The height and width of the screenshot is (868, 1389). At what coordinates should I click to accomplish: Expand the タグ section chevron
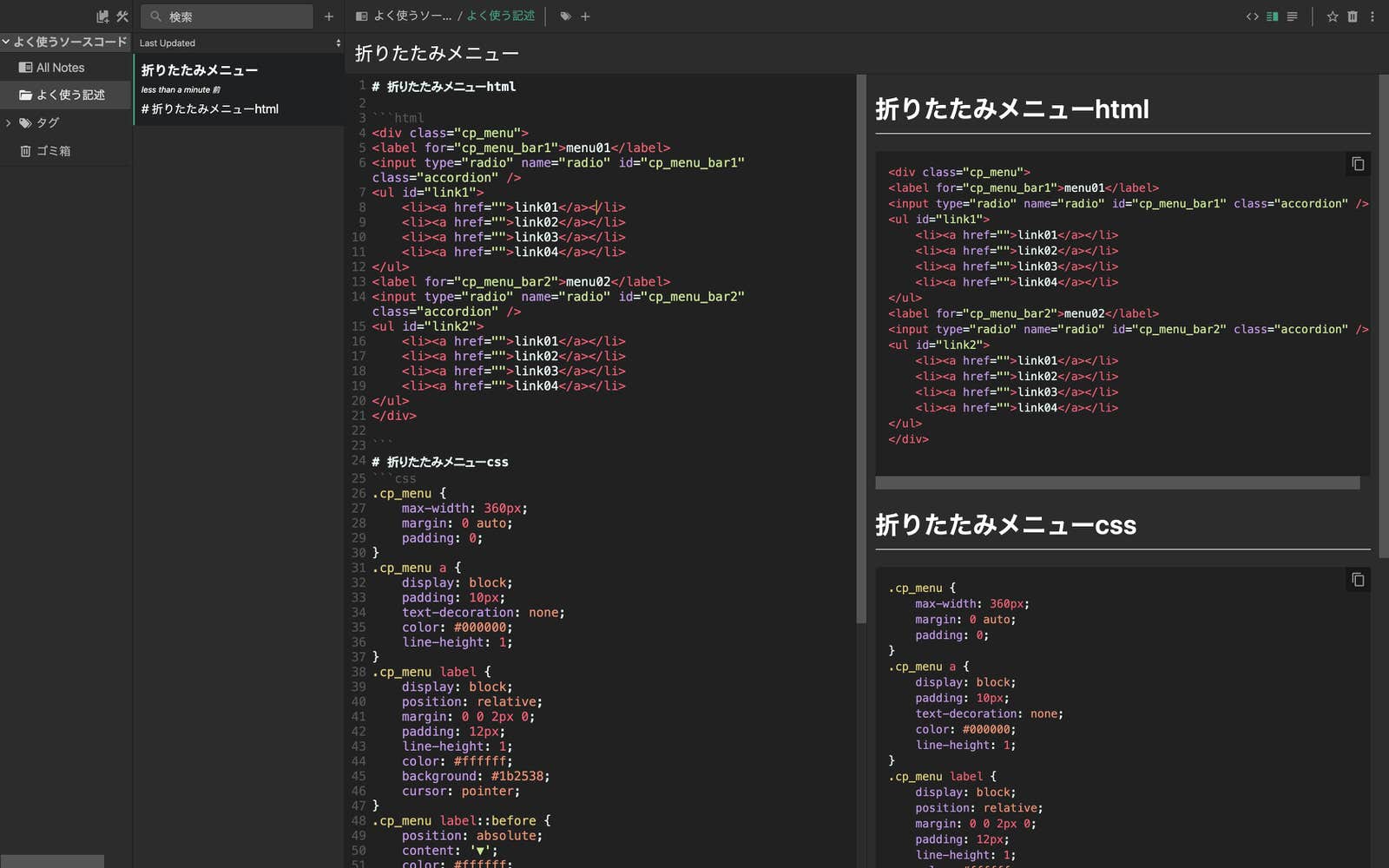click(x=8, y=123)
